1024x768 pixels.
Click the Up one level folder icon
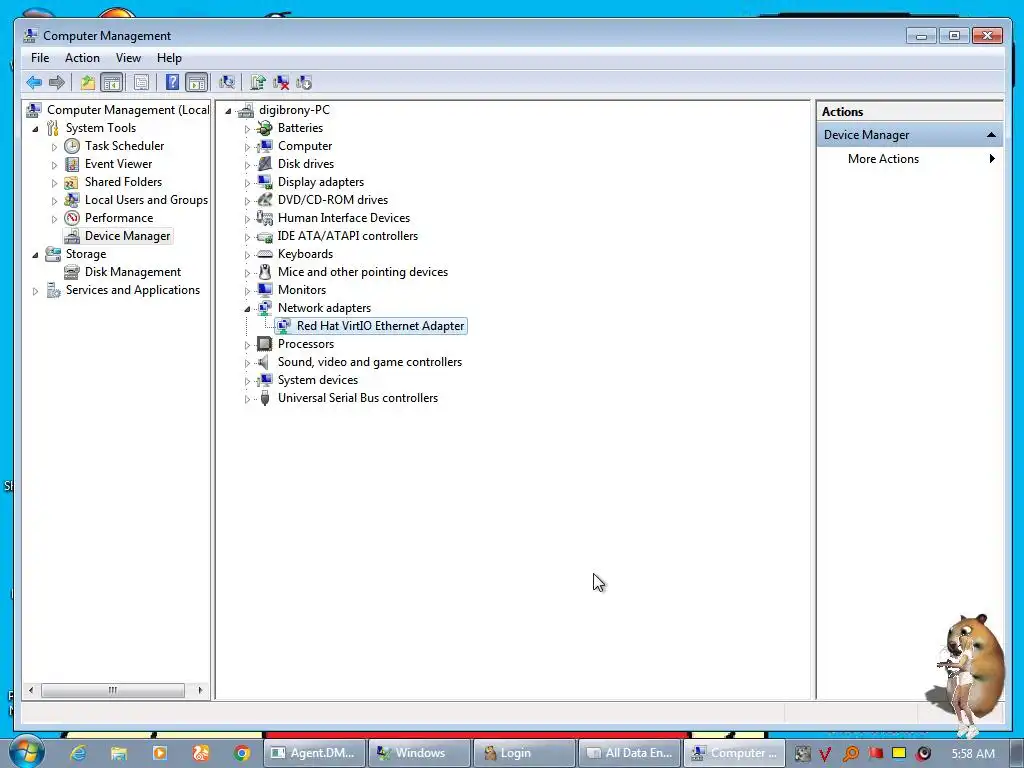click(88, 82)
